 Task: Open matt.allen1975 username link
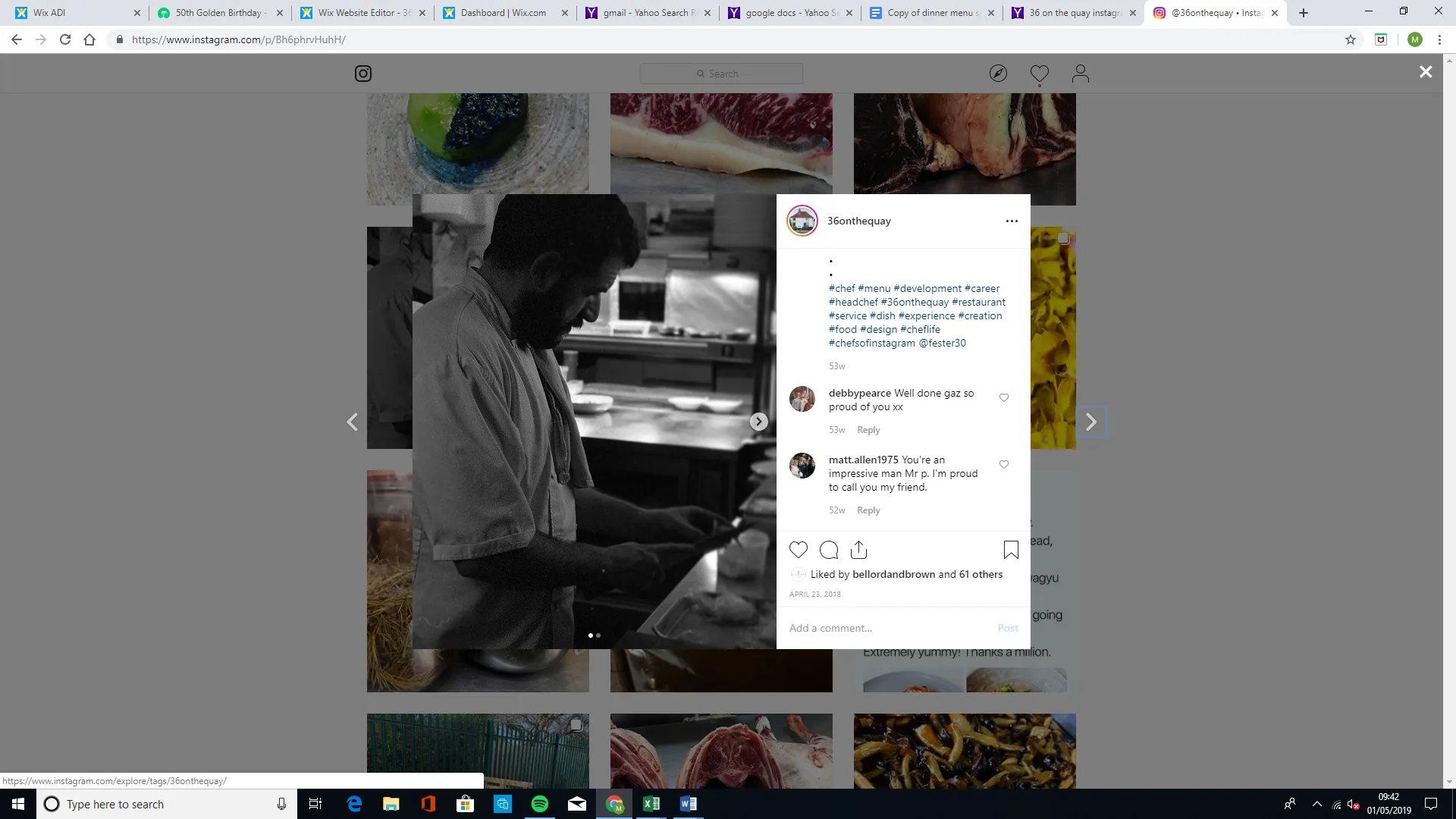pyautogui.click(x=864, y=460)
